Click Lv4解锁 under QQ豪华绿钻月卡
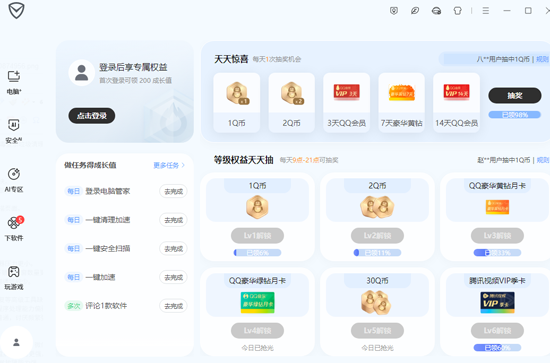 point(257,331)
